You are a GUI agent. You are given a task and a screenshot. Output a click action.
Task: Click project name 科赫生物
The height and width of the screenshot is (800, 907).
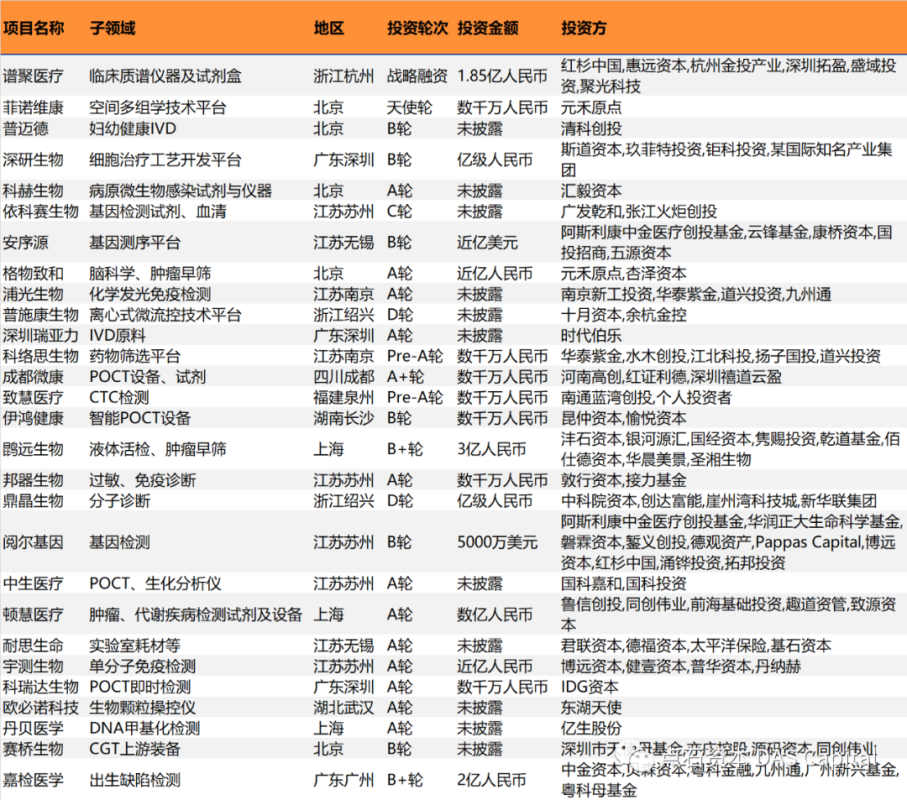click(x=33, y=191)
